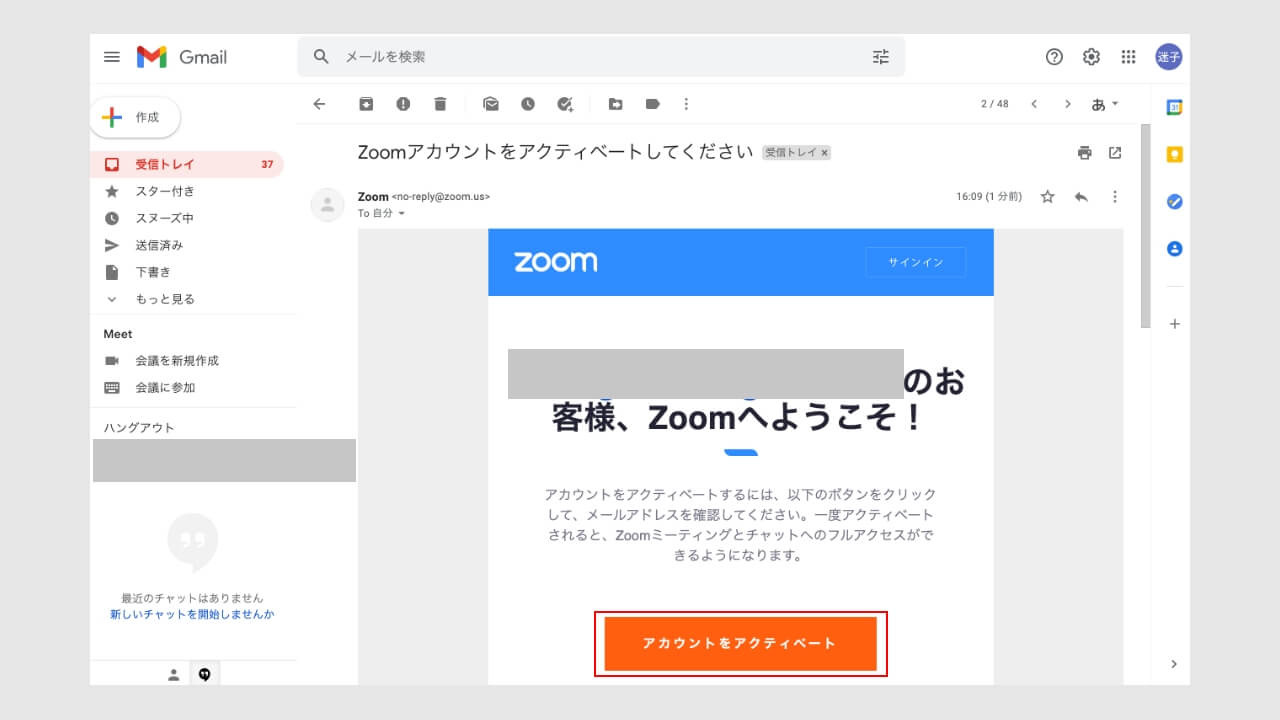Open Hangouts conversations tab icon
Screen dimensions: 1280x720
point(204,675)
